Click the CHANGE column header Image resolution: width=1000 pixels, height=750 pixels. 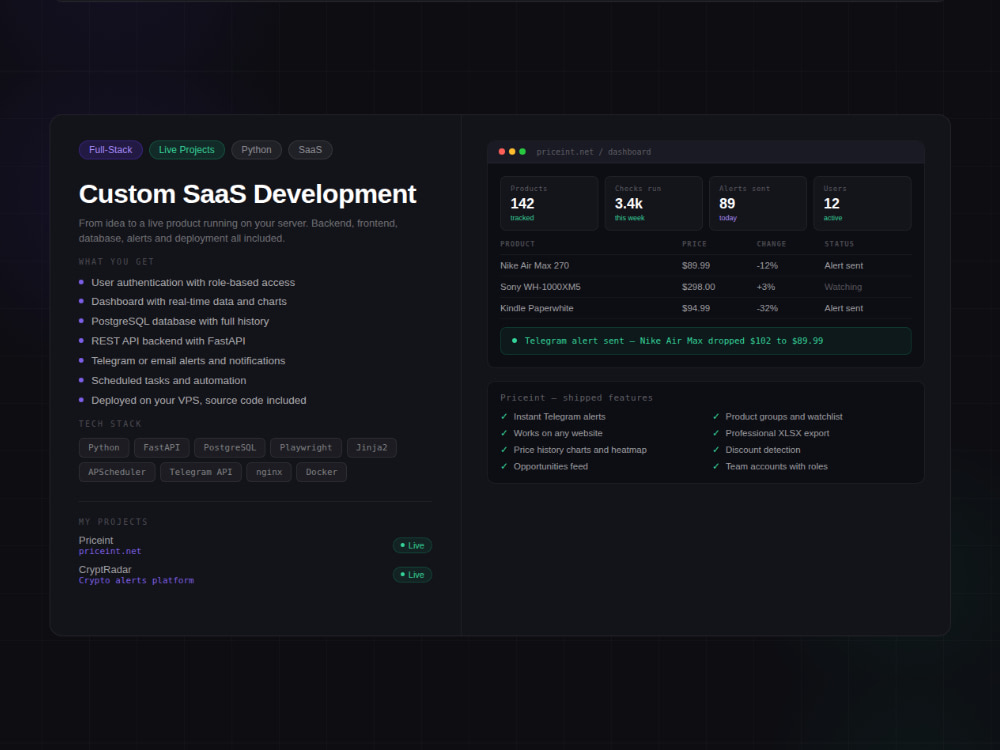772,244
